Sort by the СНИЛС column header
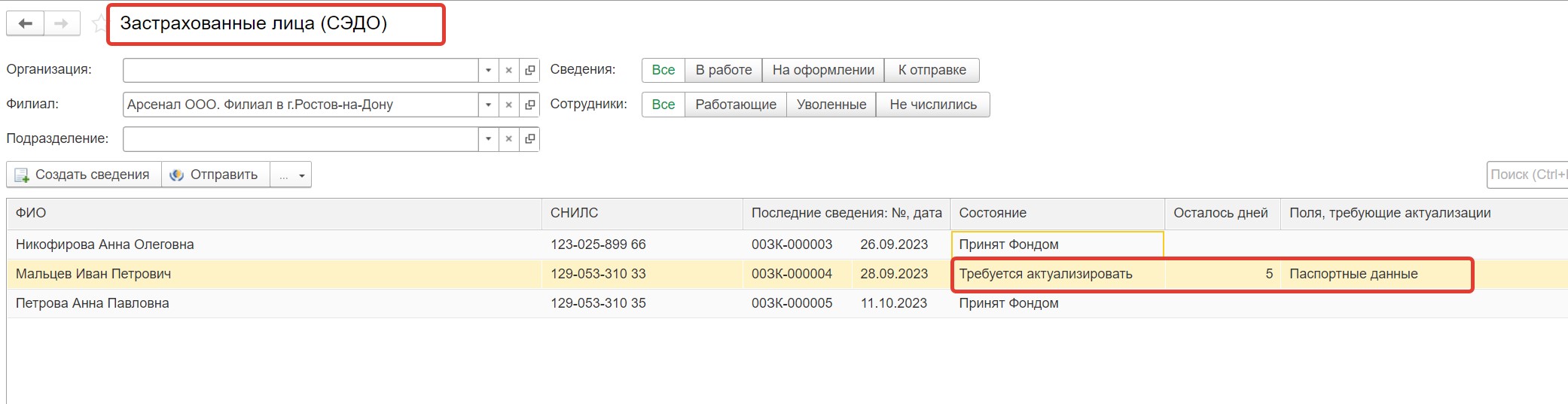Image resolution: width=1568 pixels, height=404 pixels. pos(574,213)
